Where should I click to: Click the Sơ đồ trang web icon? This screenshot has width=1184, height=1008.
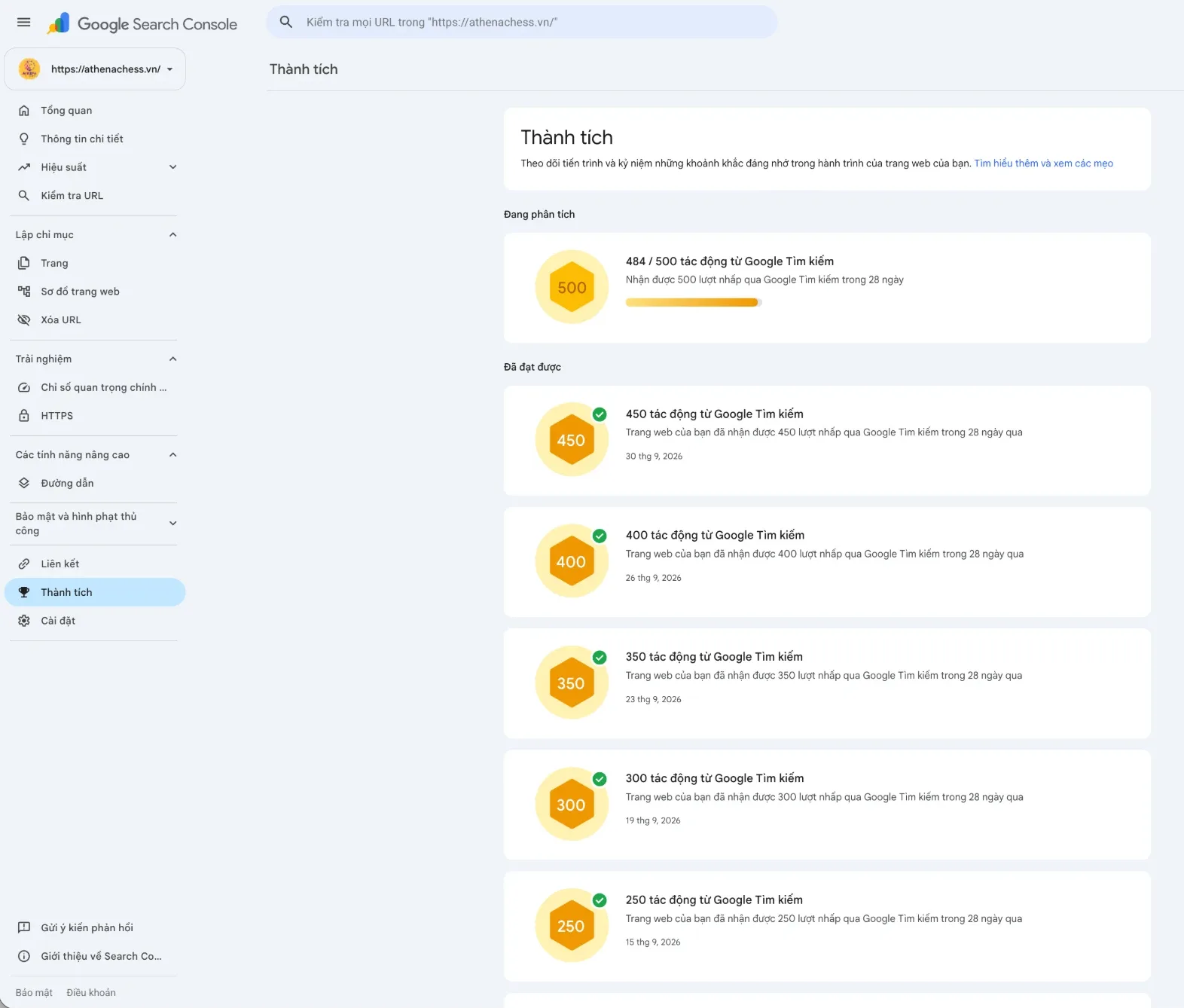click(x=24, y=292)
